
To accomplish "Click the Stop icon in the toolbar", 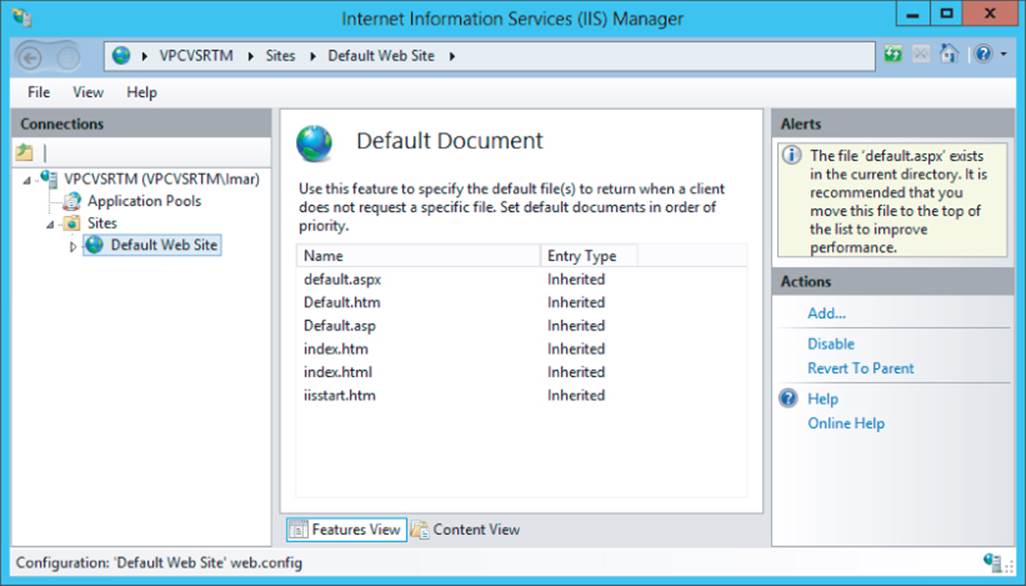I will coord(921,54).
